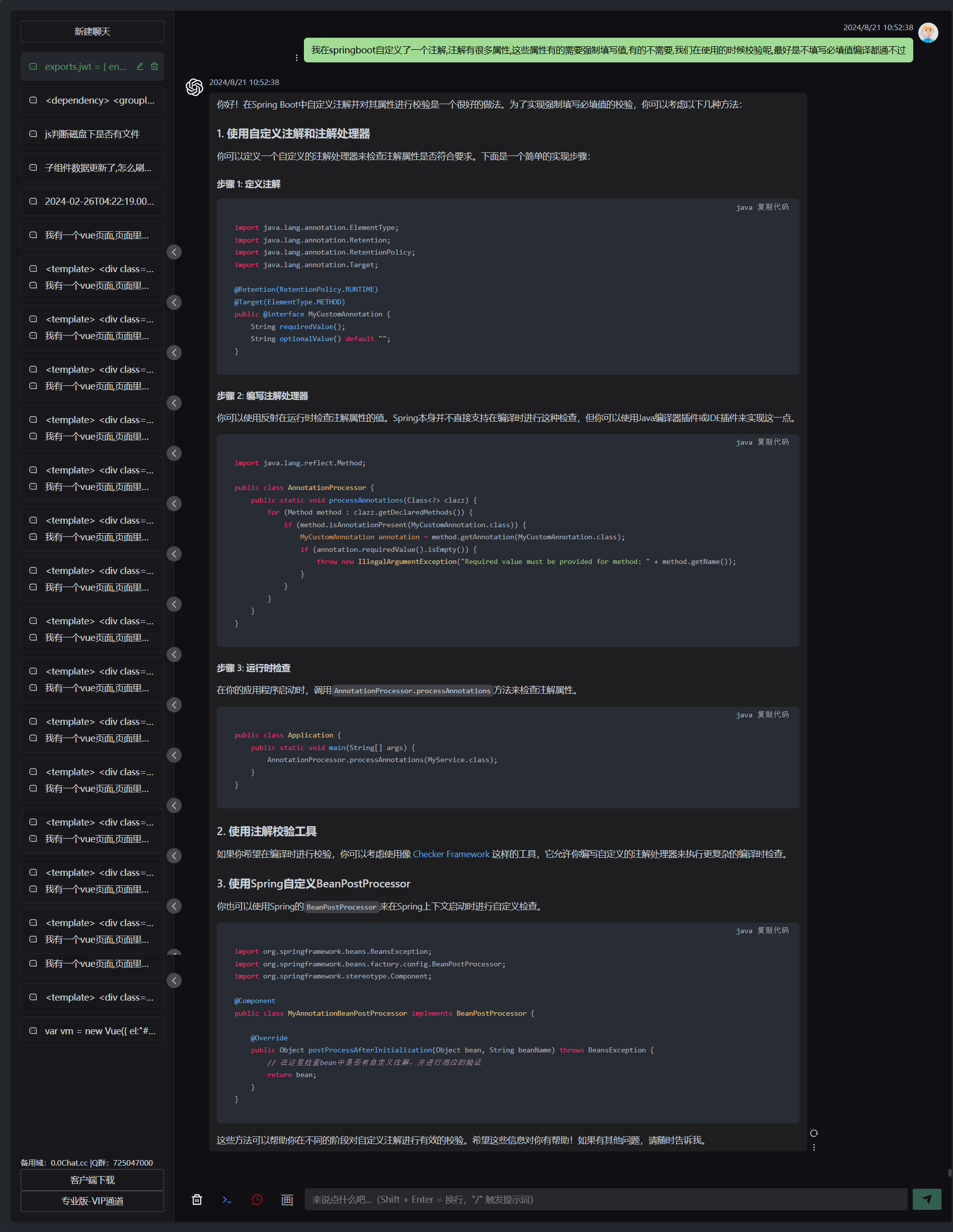The width and height of the screenshot is (953, 1232).
Task: Click the user avatar at top right
Action: point(928,33)
